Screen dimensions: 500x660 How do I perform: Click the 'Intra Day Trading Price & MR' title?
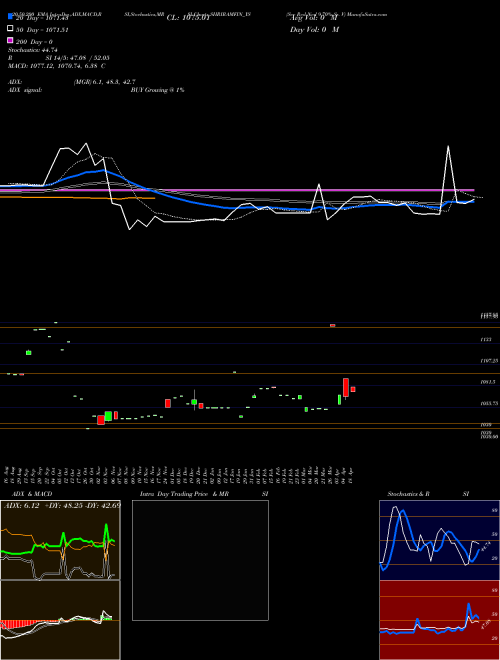coord(184,494)
